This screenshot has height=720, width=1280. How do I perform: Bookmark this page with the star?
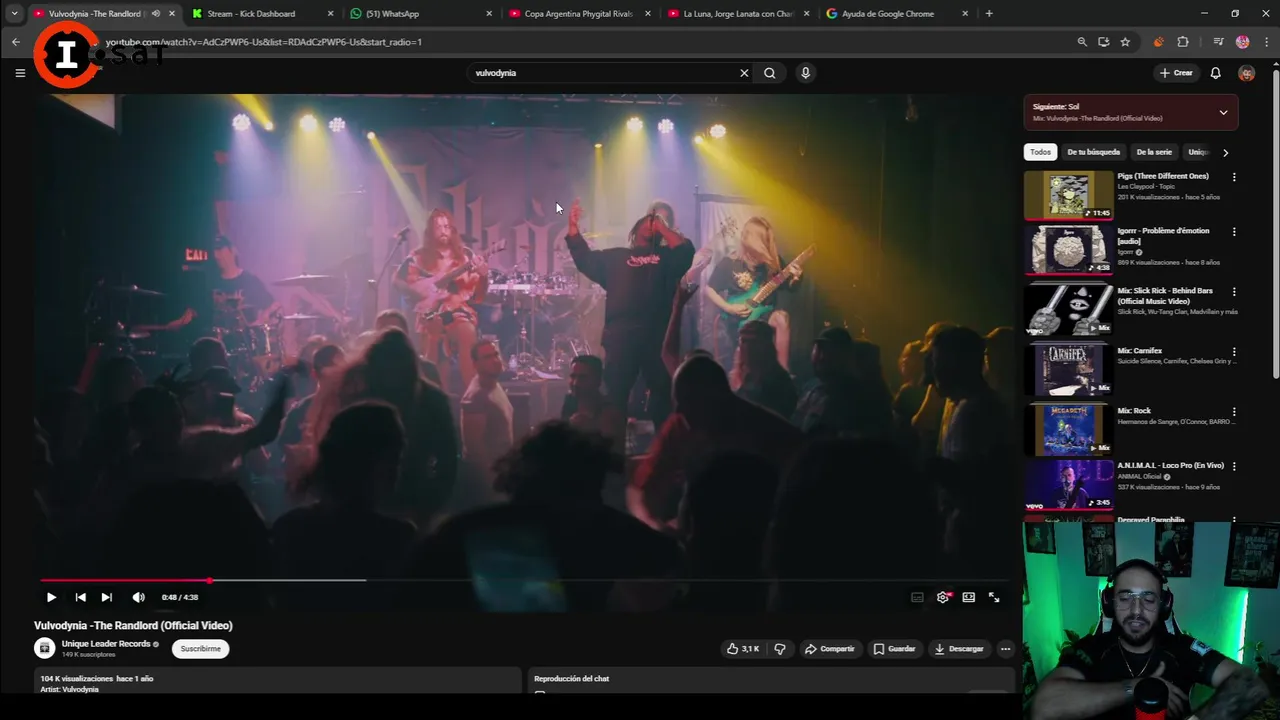[x=1125, y=42]
